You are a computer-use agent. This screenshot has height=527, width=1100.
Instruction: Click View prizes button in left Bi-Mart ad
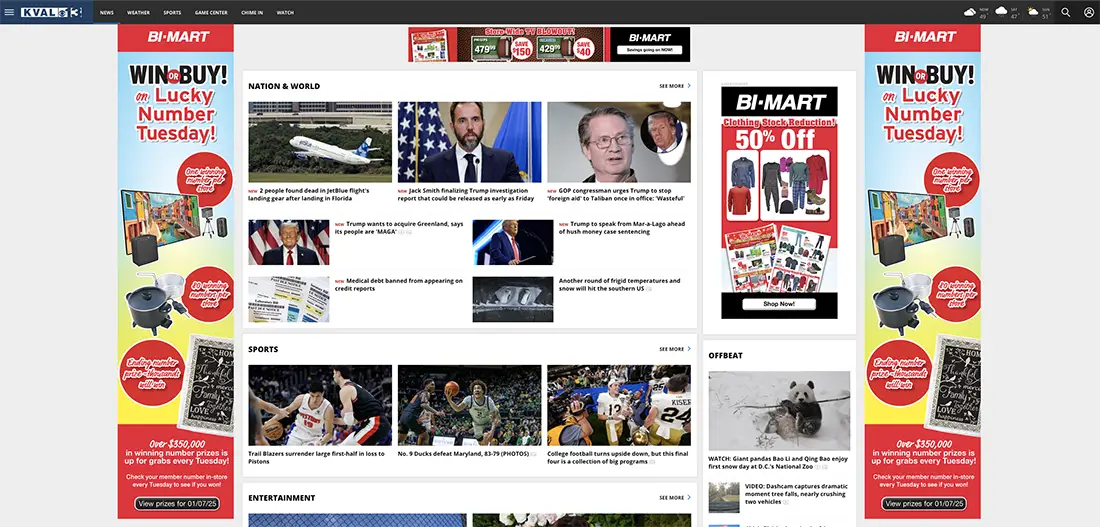(x=177, y=503)
